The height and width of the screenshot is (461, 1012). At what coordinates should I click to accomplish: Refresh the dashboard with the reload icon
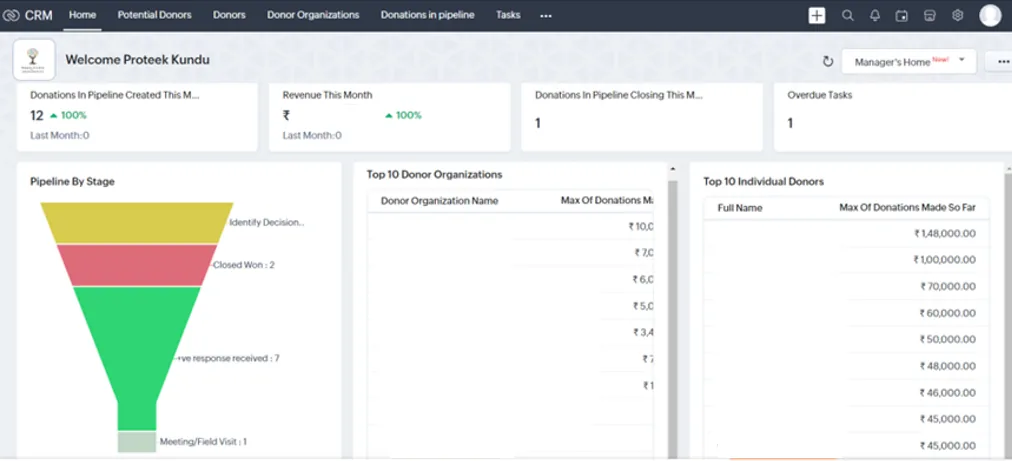coord(827,61)
